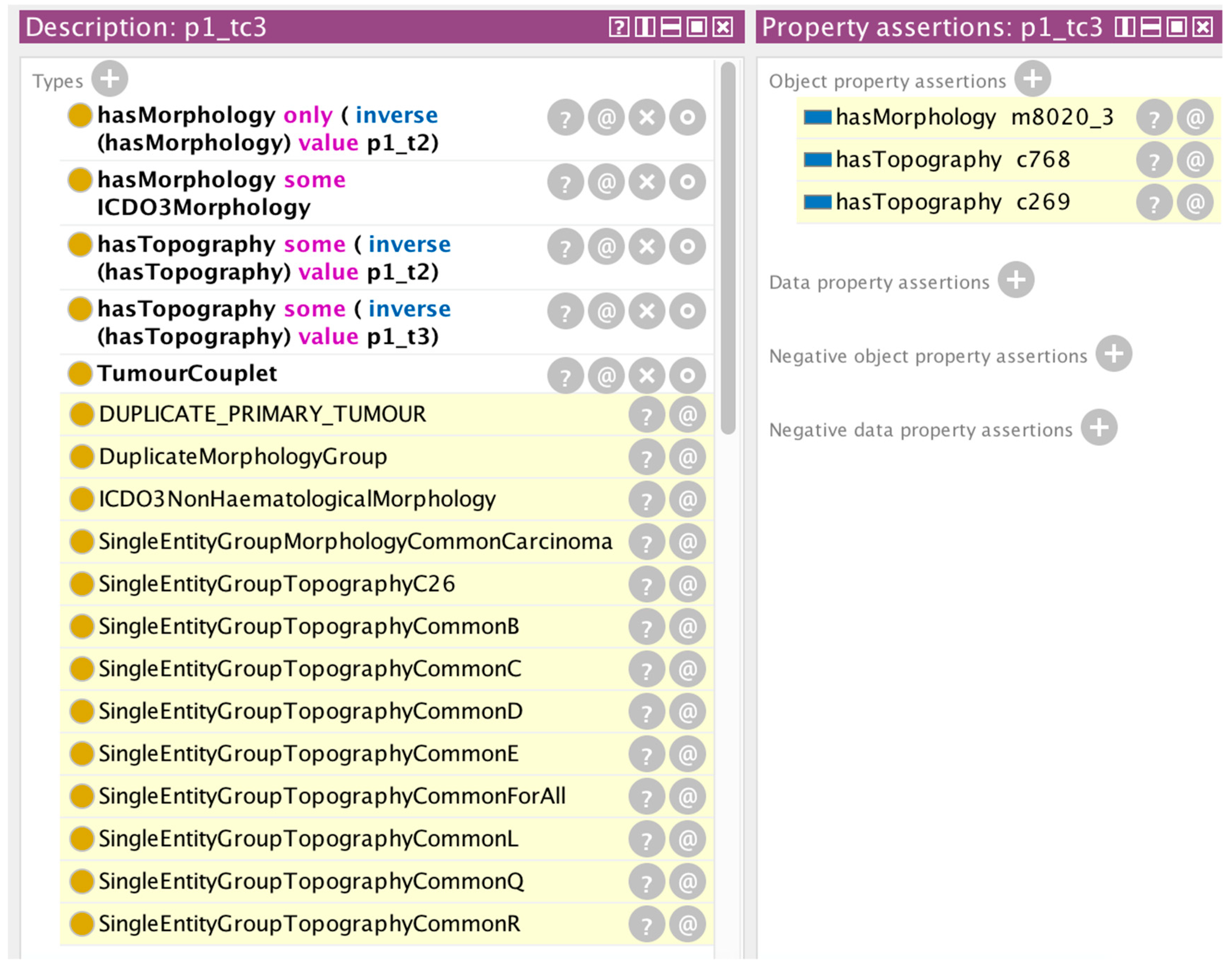Screen dimensions: 1232x965
Task: Select SingleEntityGroupTopographyC26 class entry
Action: 277,584
